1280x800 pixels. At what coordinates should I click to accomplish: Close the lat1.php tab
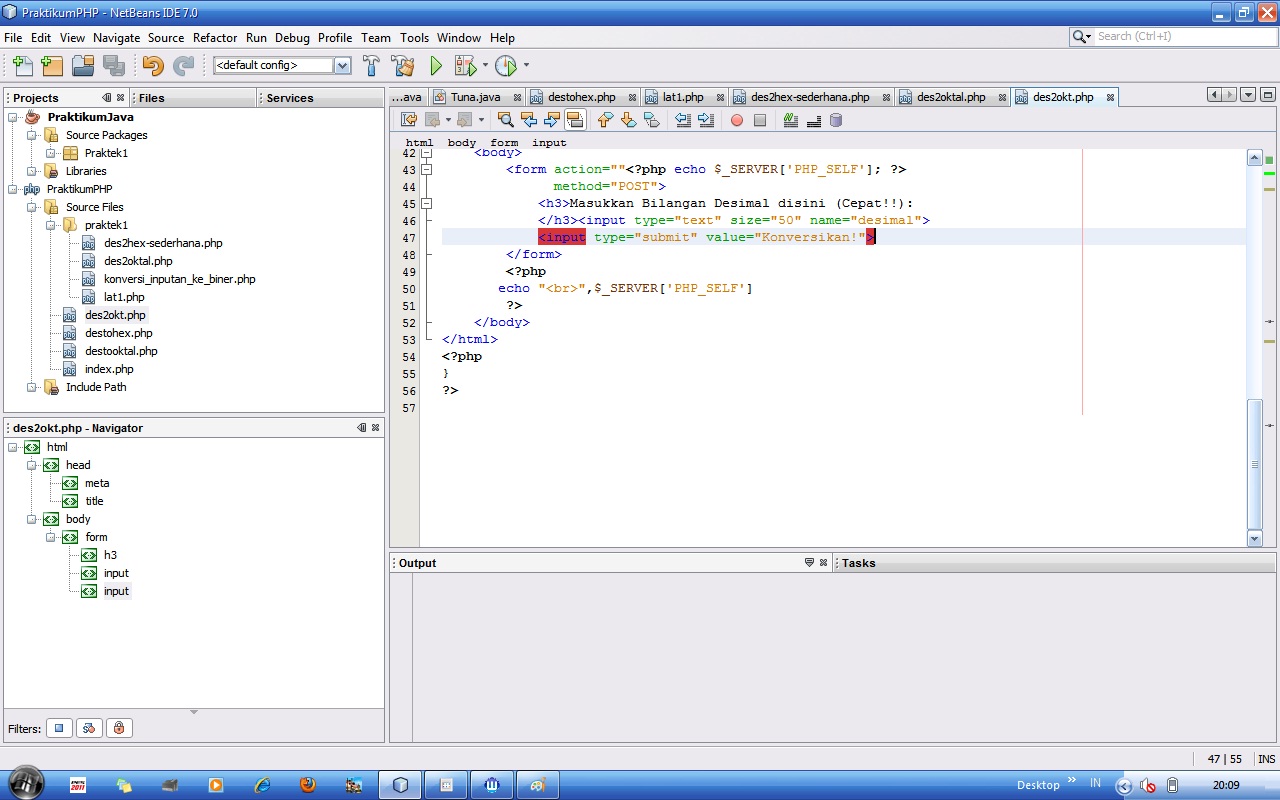(719, 97)
